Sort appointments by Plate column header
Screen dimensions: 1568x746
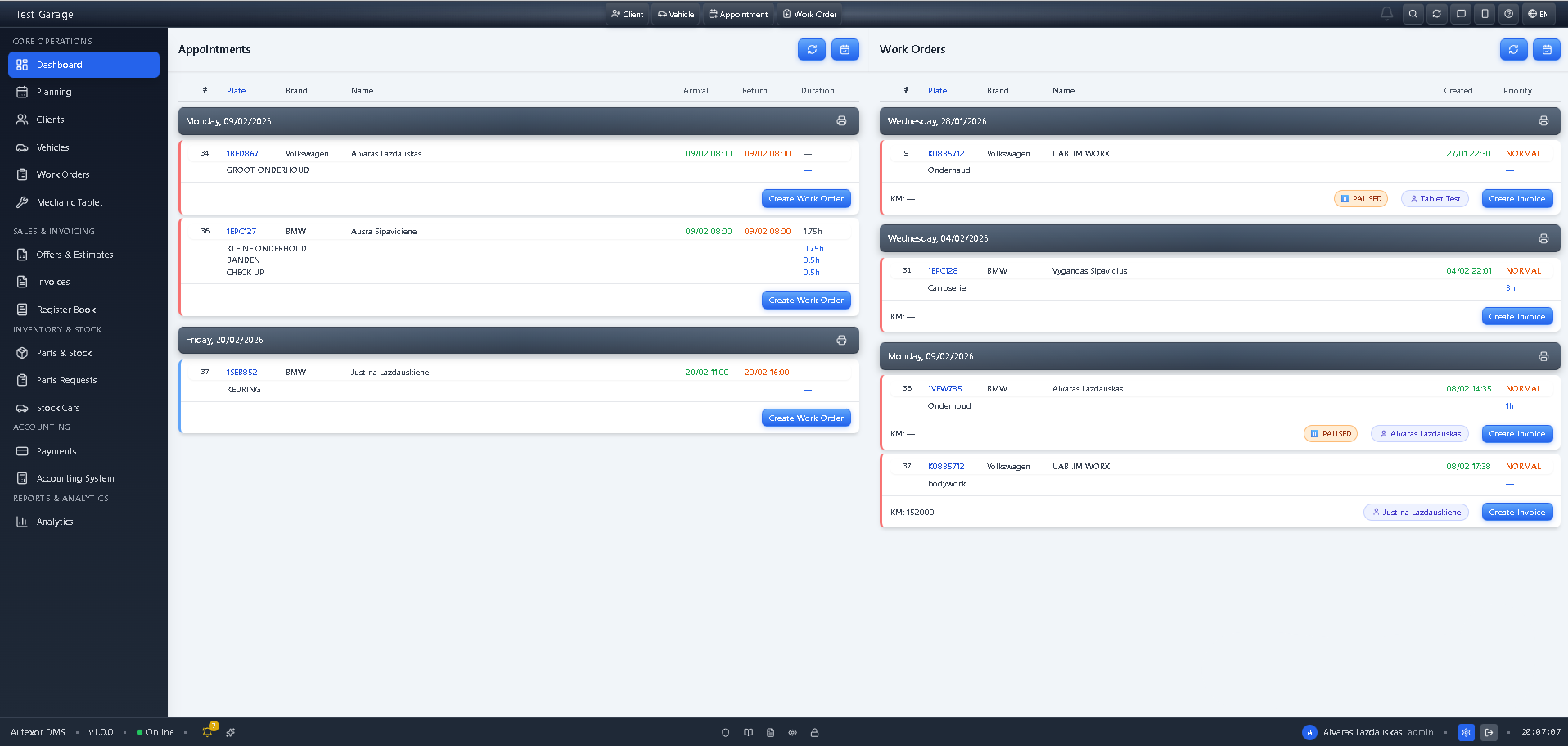coord(236,91)
